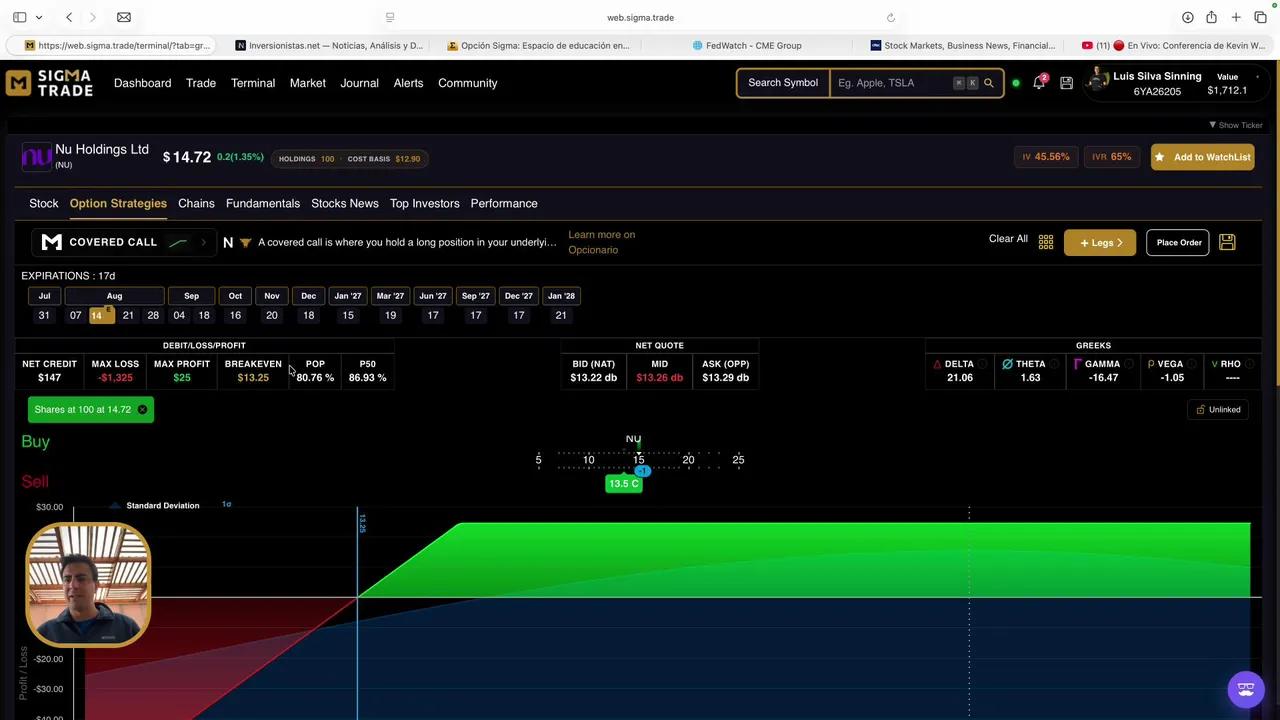Expand the Legs menu
This screenshot has height=720, width=1280.
pos(1100,242)
